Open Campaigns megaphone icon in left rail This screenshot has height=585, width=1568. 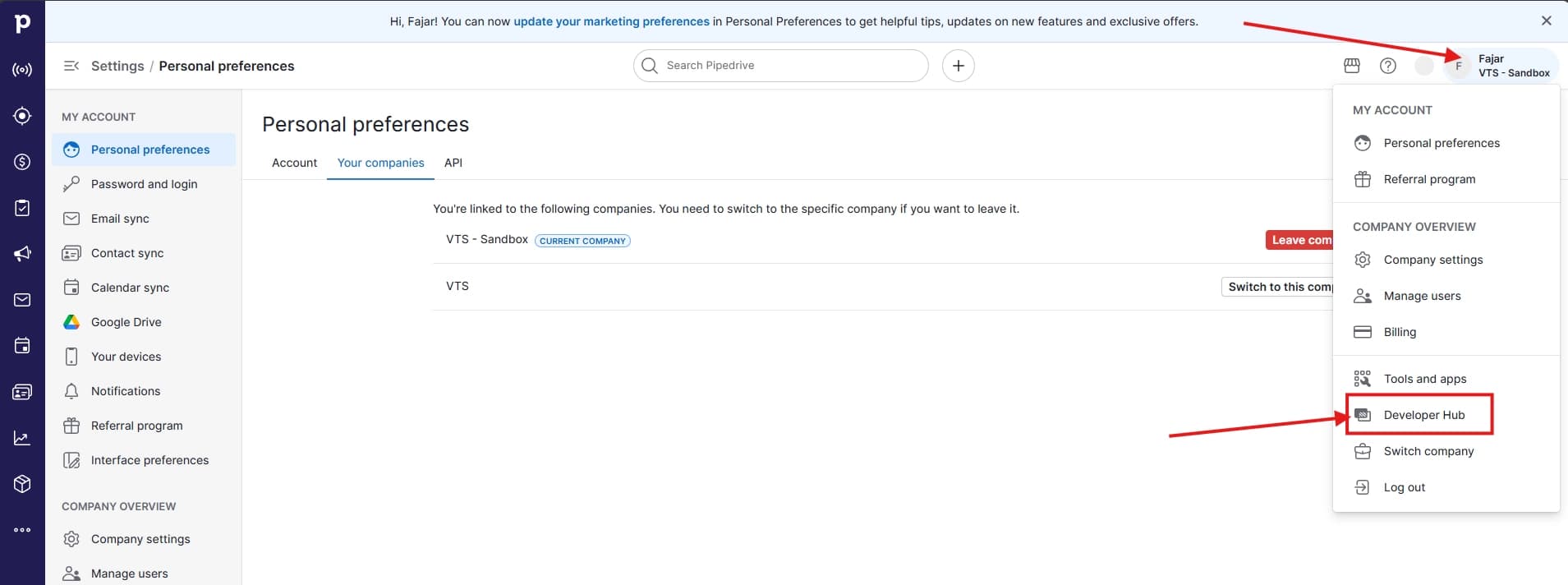22,254
